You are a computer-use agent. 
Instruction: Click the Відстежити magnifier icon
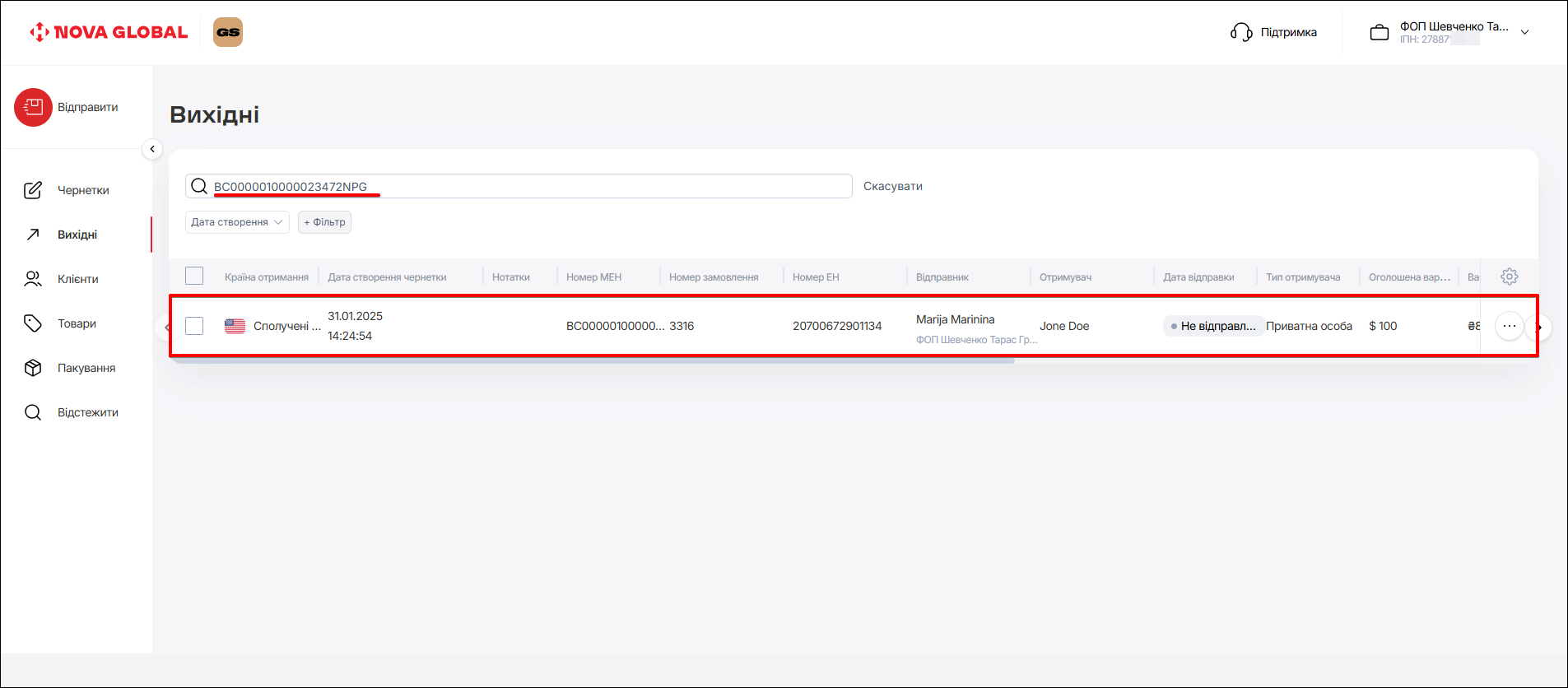click(33, 412)
